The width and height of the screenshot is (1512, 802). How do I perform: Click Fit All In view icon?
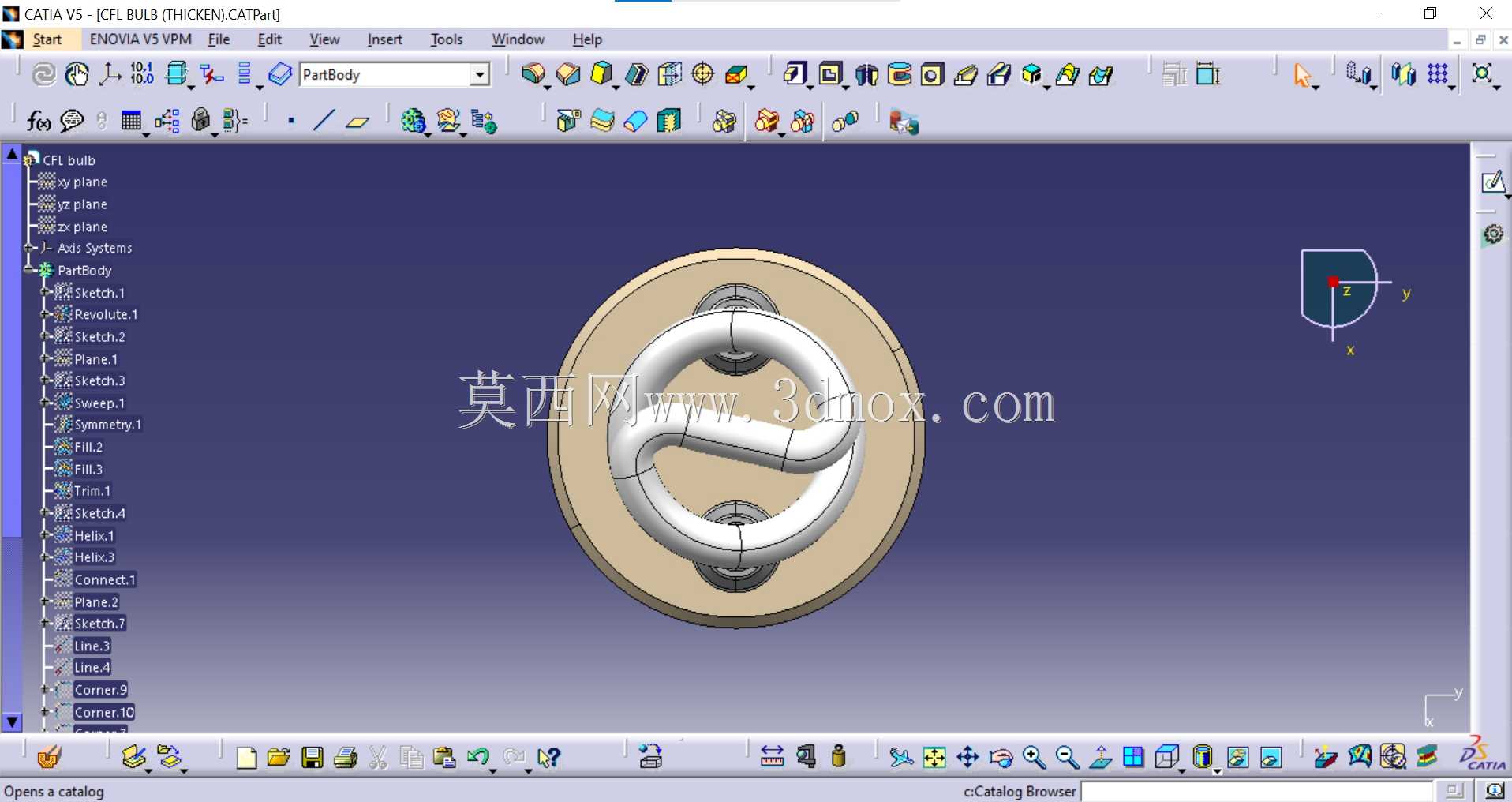(x=934, y=757)
